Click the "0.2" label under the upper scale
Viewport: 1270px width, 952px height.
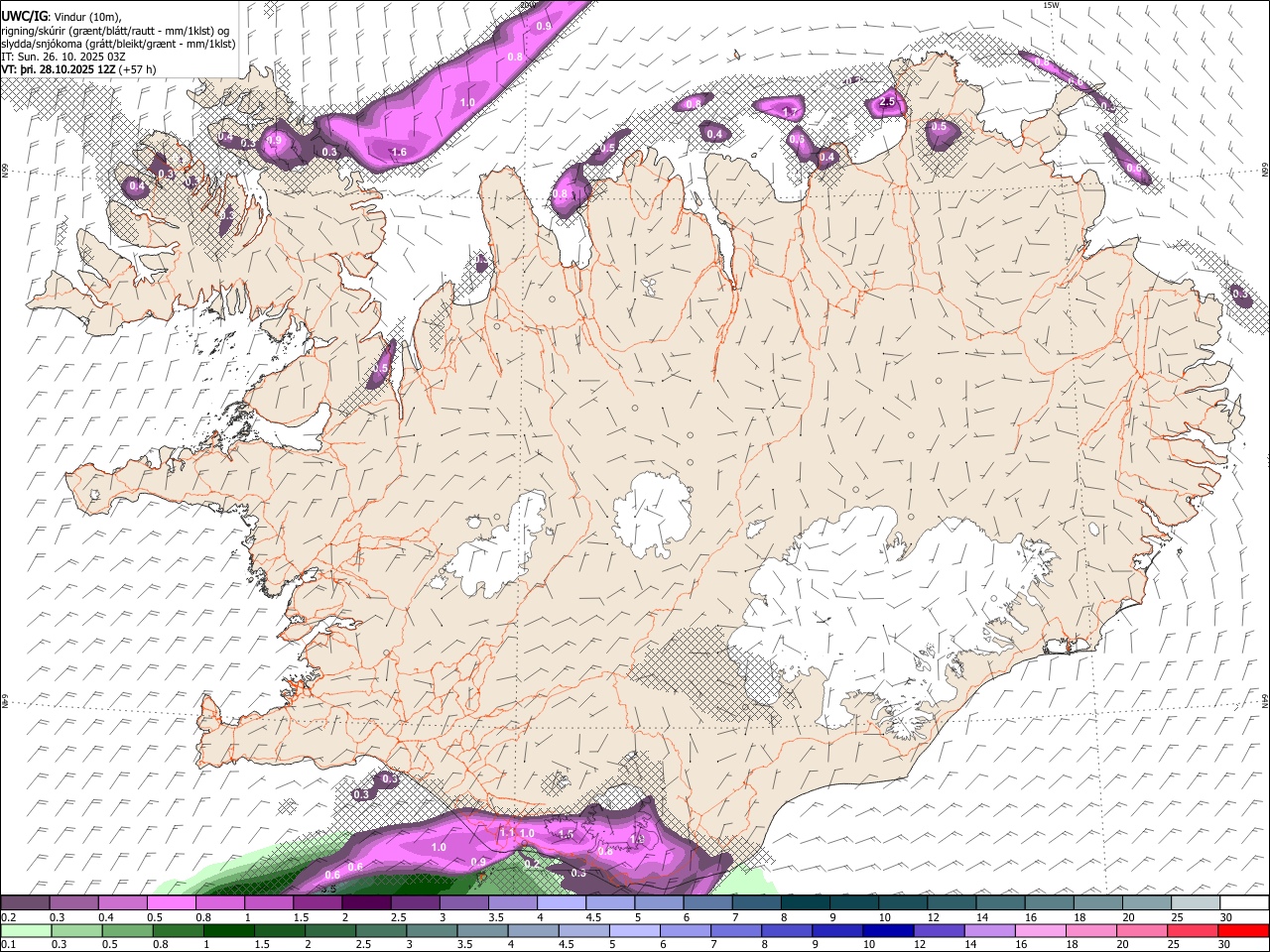click(8, 917)
